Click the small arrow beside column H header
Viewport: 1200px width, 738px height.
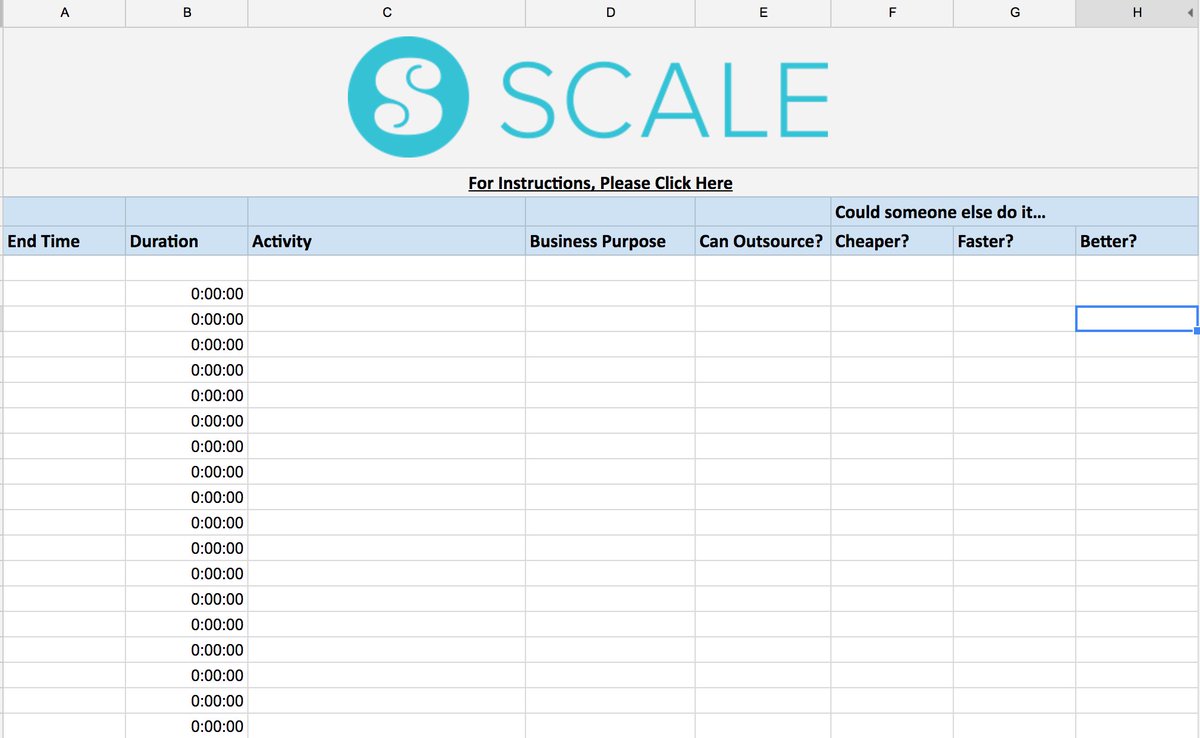(x=1192, y=12)
